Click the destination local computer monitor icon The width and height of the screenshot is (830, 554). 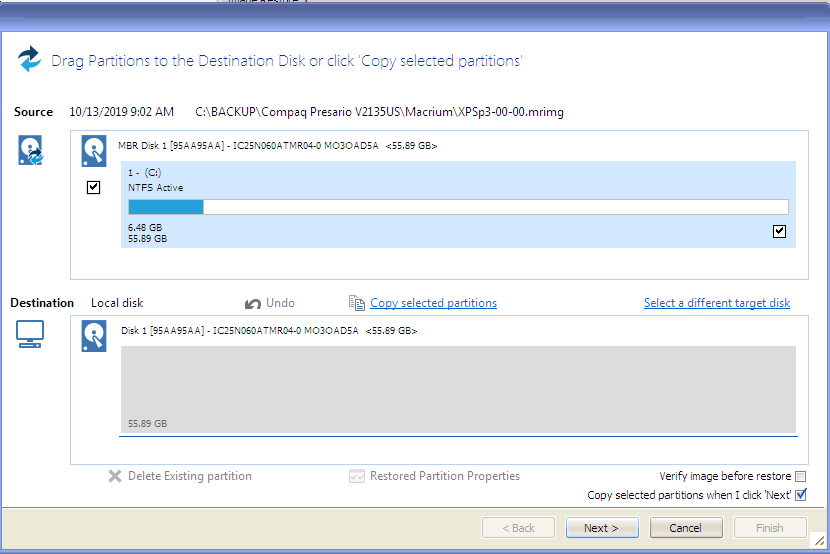coord(30,334)
